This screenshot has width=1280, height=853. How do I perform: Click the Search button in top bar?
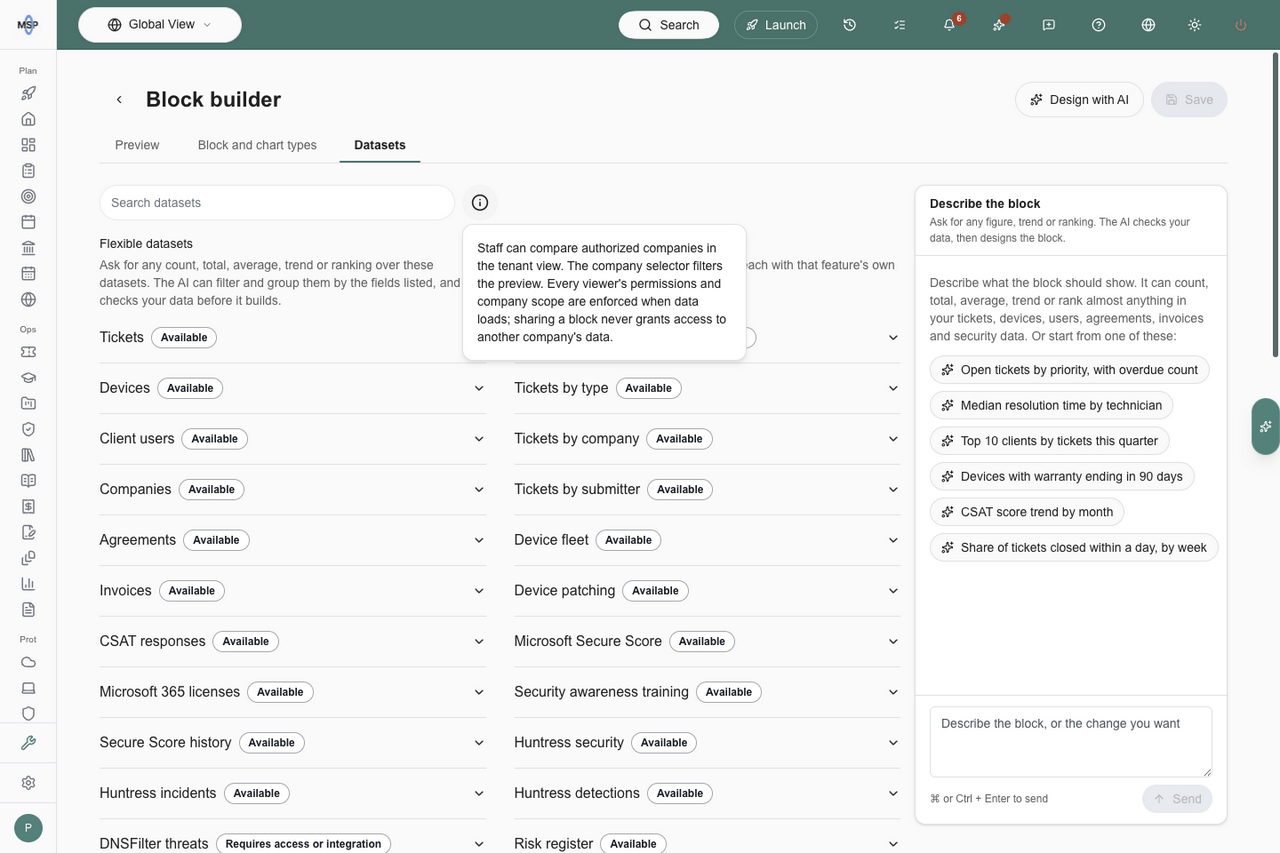coord(669,25)
